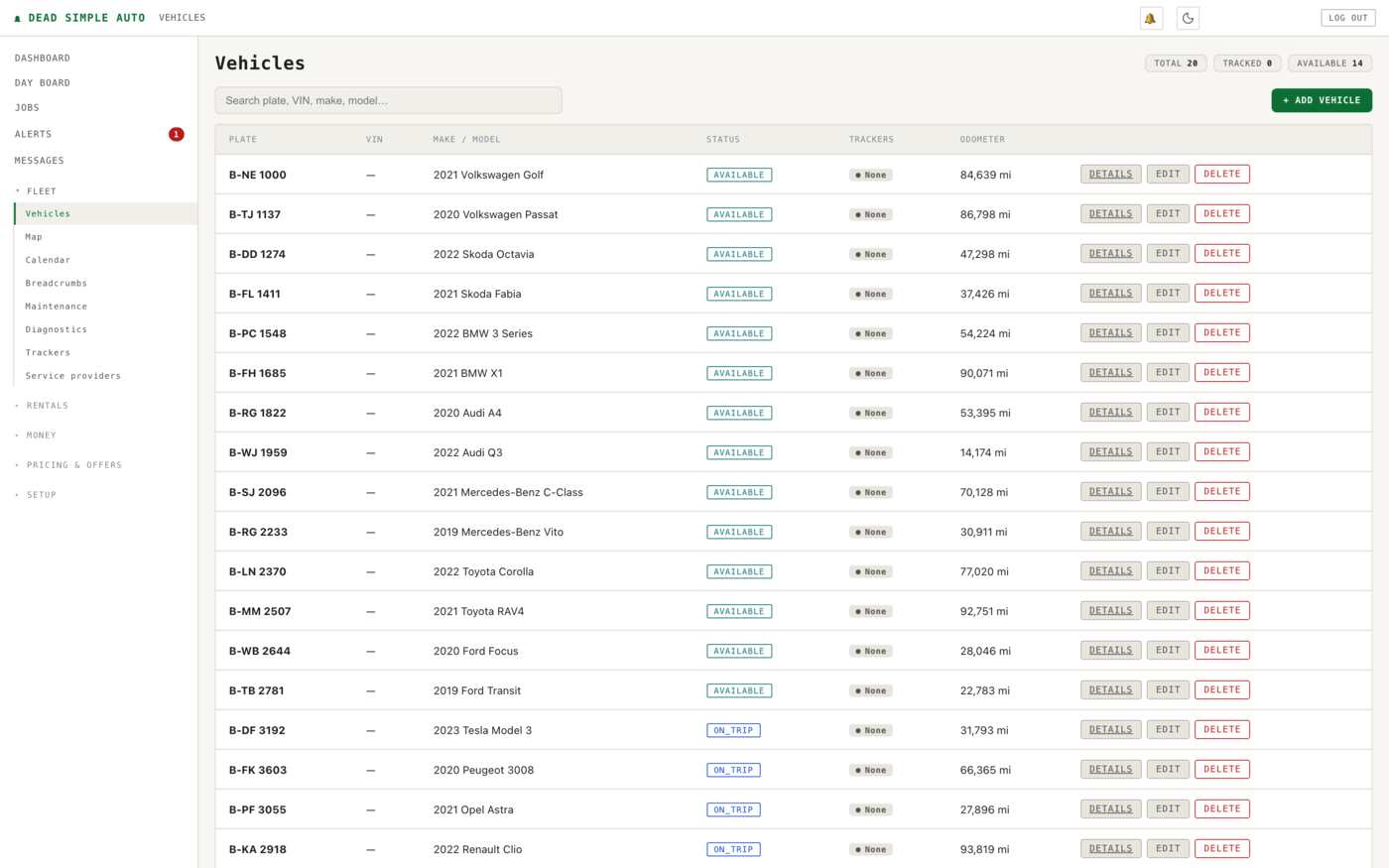Click the Tracked 0 counter chip
Screen dimensions: 1389x868
[x=1247, y=63]
